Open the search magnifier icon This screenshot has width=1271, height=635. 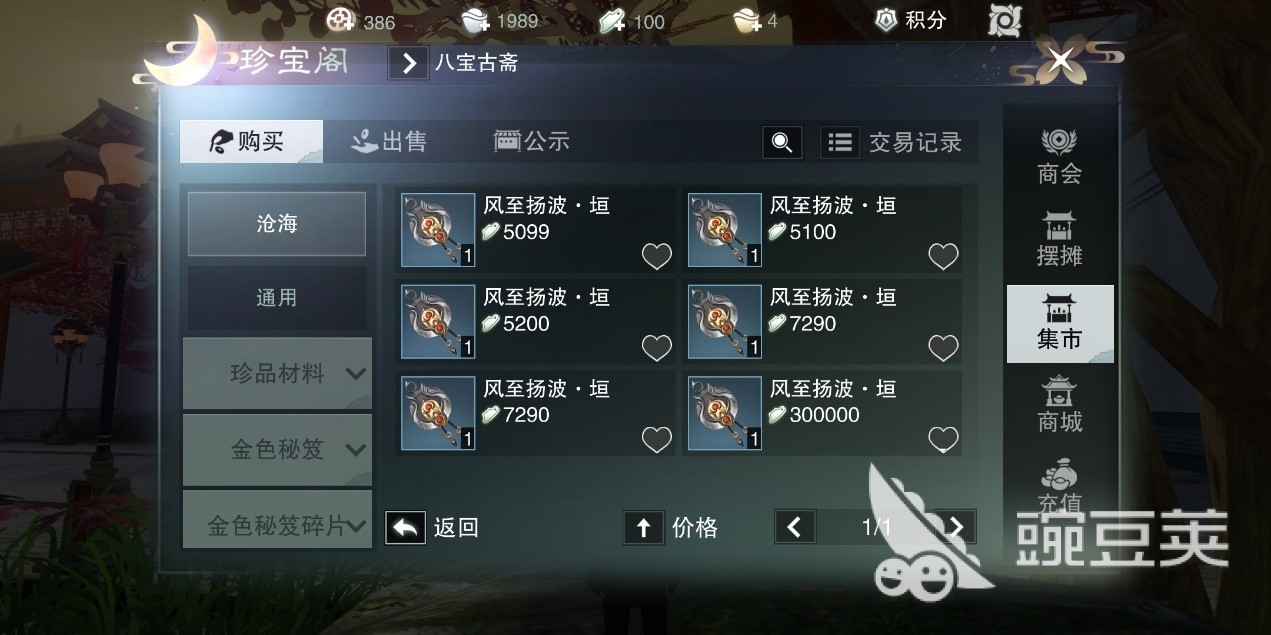[782, 142]
